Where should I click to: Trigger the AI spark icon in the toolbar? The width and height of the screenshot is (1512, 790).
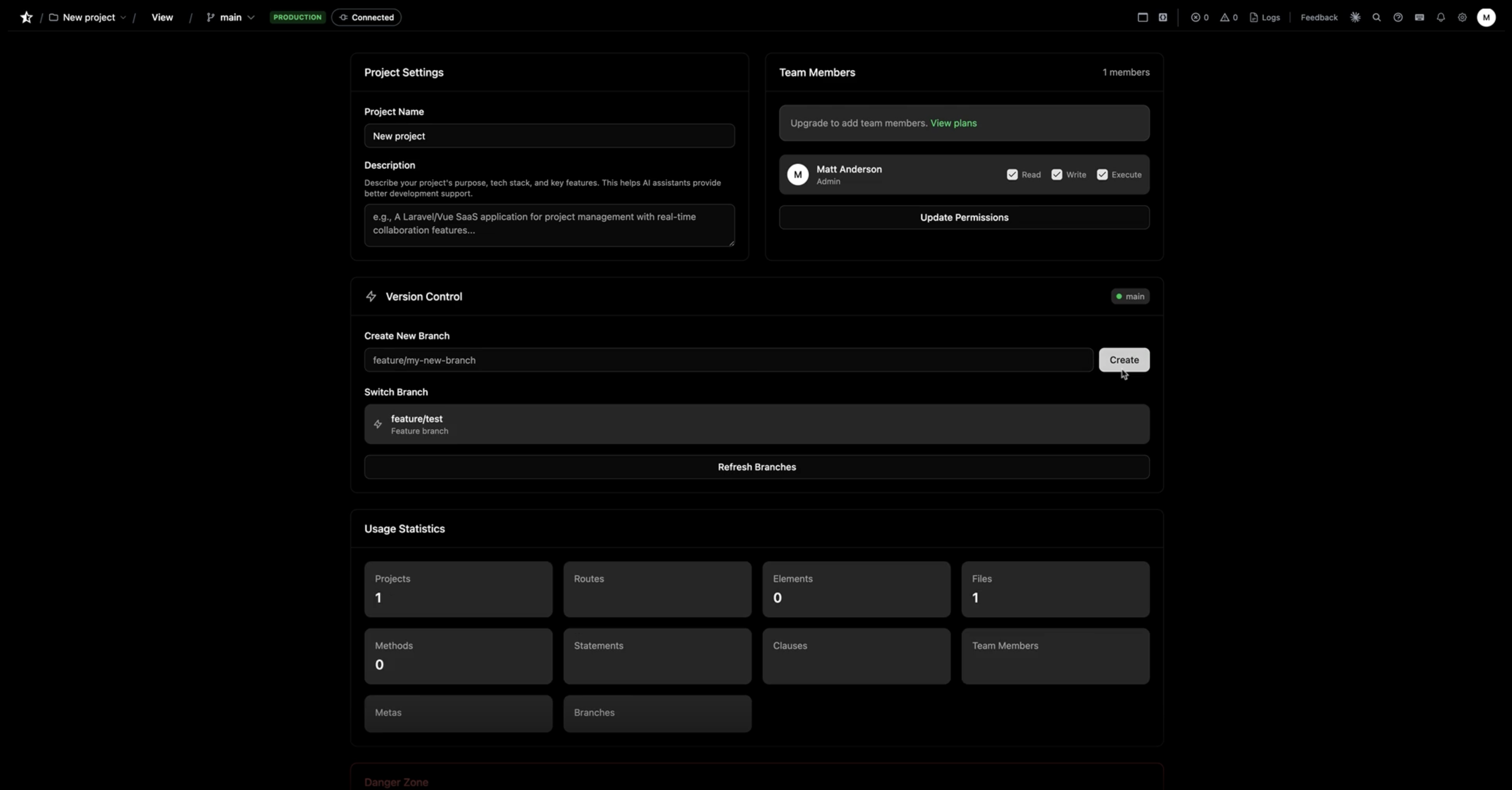tap(1355, 17)
